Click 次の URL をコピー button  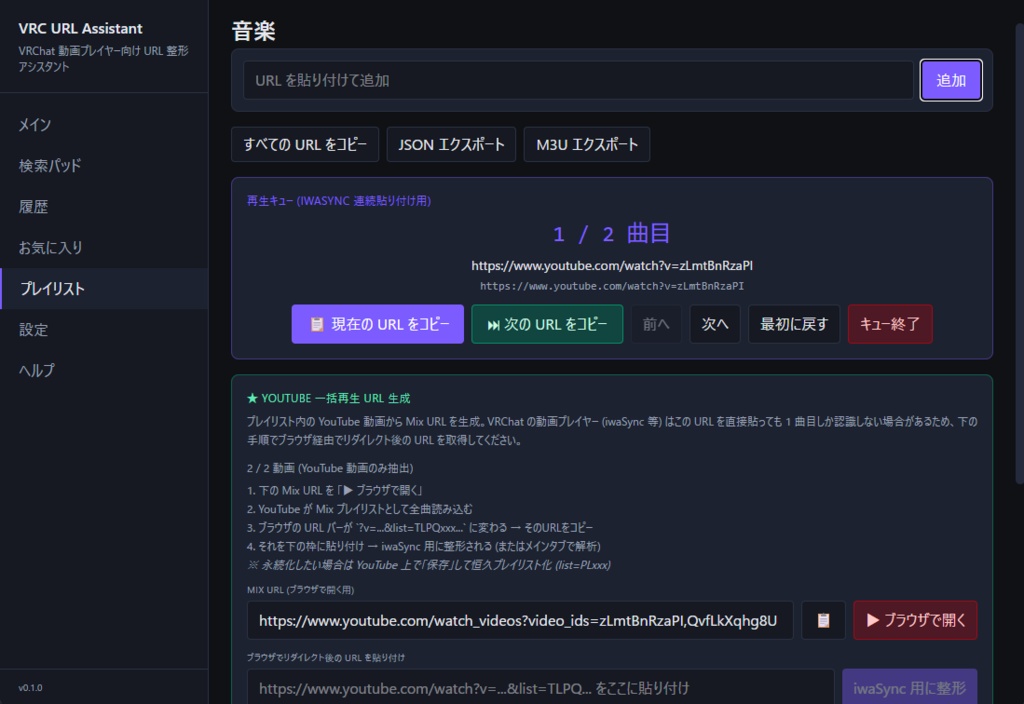tap(547, 324)
